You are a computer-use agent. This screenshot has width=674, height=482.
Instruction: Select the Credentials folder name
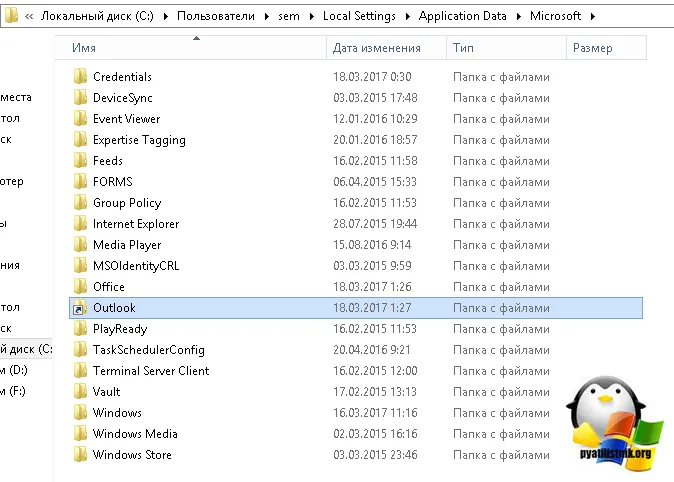click(123, 77)
